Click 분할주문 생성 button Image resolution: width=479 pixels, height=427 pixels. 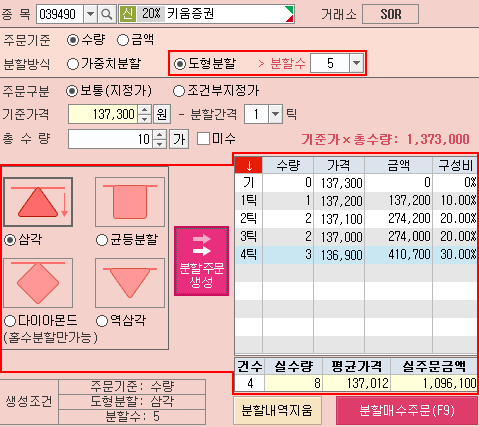coord(201,261)
